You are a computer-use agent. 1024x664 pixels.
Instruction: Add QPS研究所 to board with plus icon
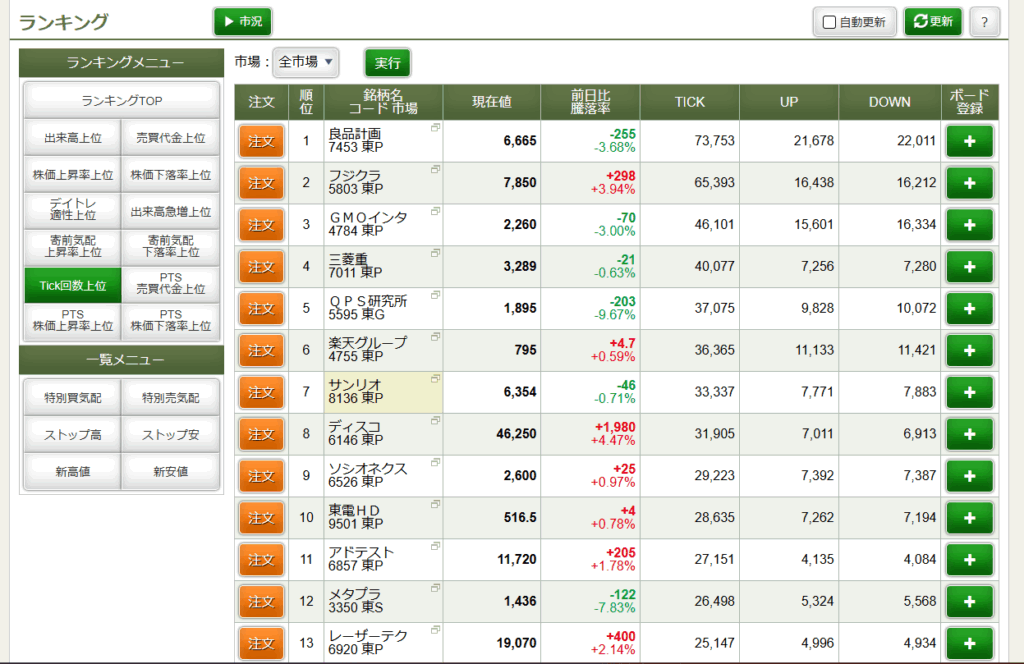[969, 308]
